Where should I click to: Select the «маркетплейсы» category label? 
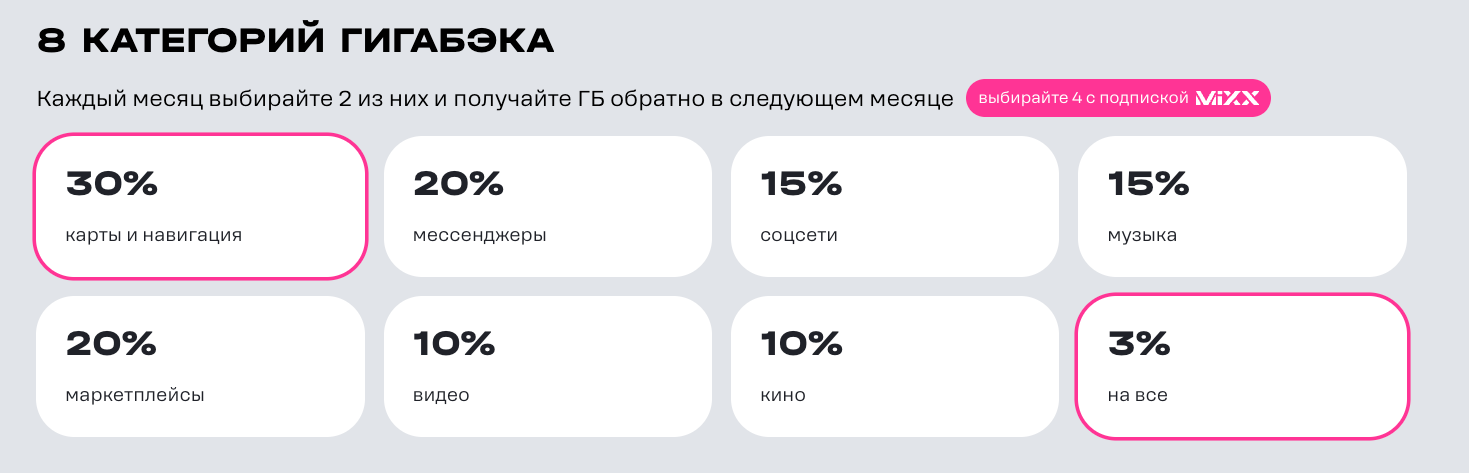(135, 395)
